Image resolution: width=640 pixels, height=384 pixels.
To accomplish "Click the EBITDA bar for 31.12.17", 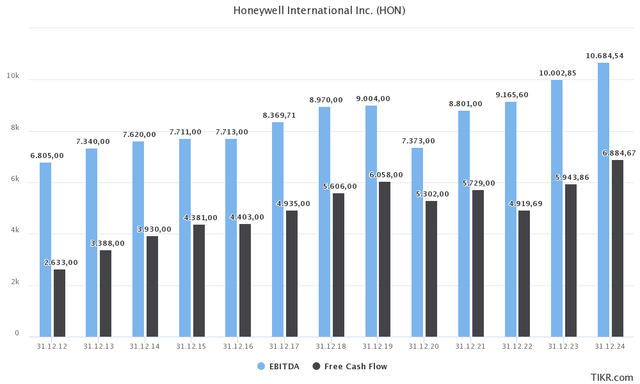I will coord(278,230).
